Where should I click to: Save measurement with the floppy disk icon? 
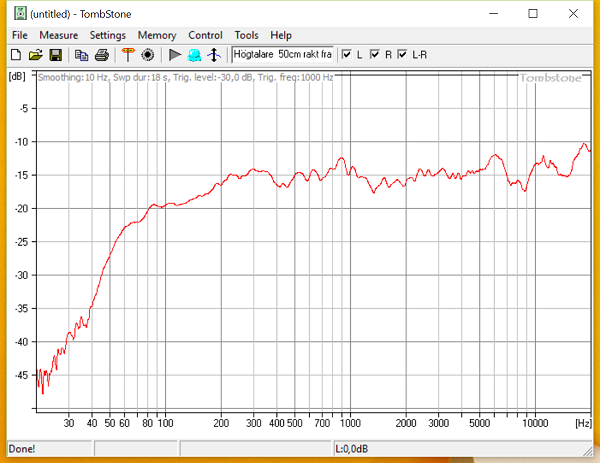coord(55,54)
